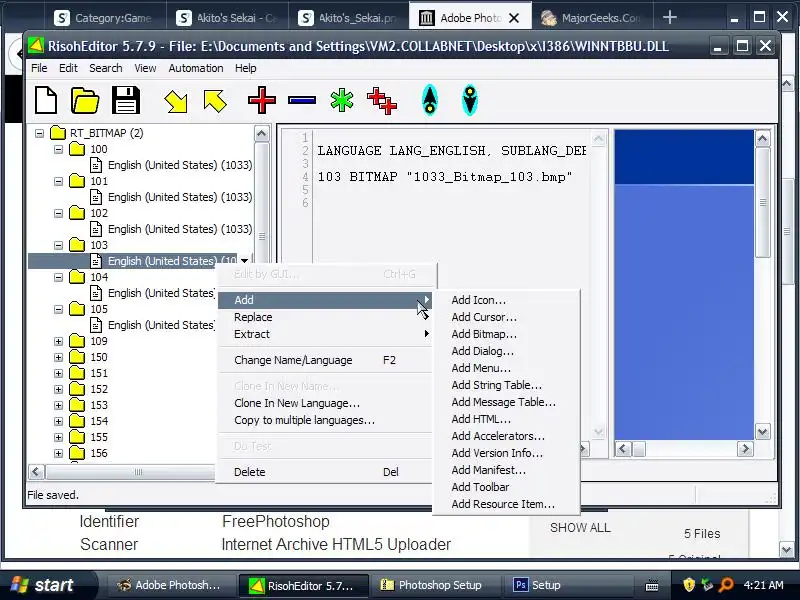The image size is (800, 600).
Task: Click the document icon under folder 101
Action: [x=96, y=197]
